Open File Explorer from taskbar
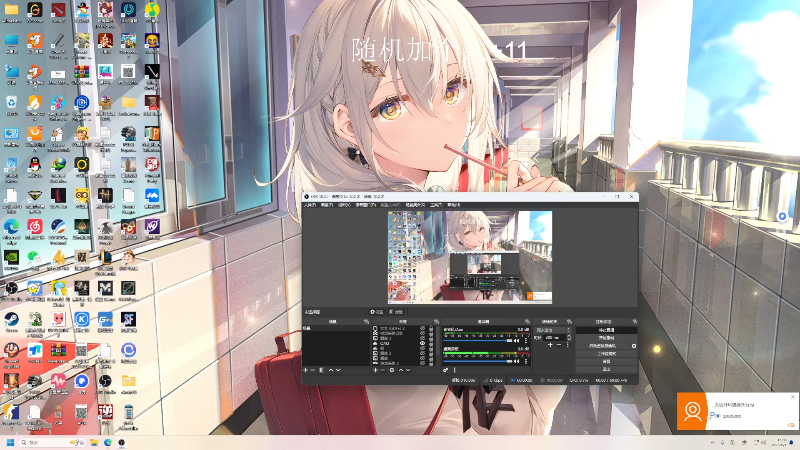The image size is (800, 450). coord(94,442)
